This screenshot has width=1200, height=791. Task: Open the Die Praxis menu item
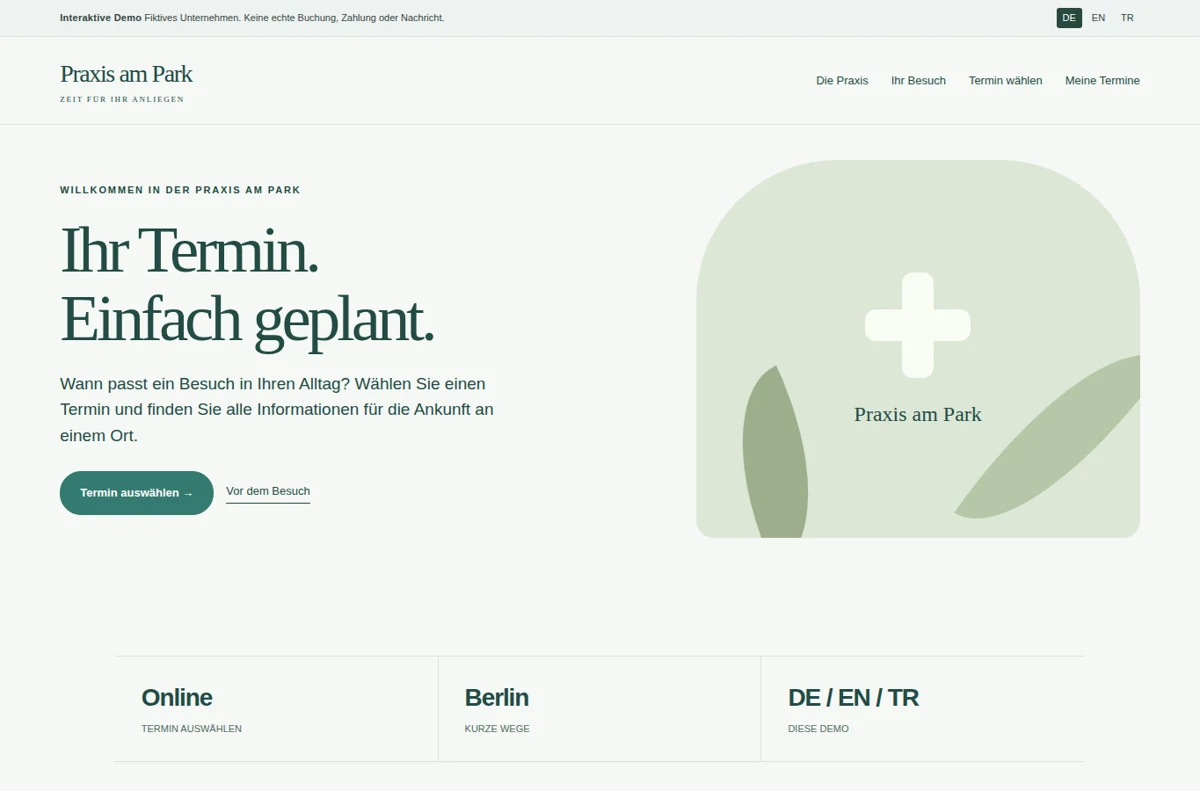click(x=842, y=80)
